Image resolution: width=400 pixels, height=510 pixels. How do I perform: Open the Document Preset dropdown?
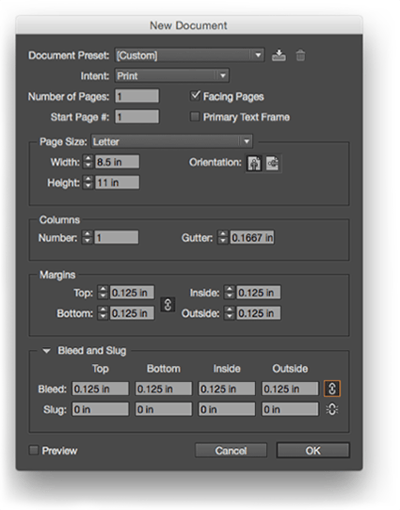click(190, 55)
